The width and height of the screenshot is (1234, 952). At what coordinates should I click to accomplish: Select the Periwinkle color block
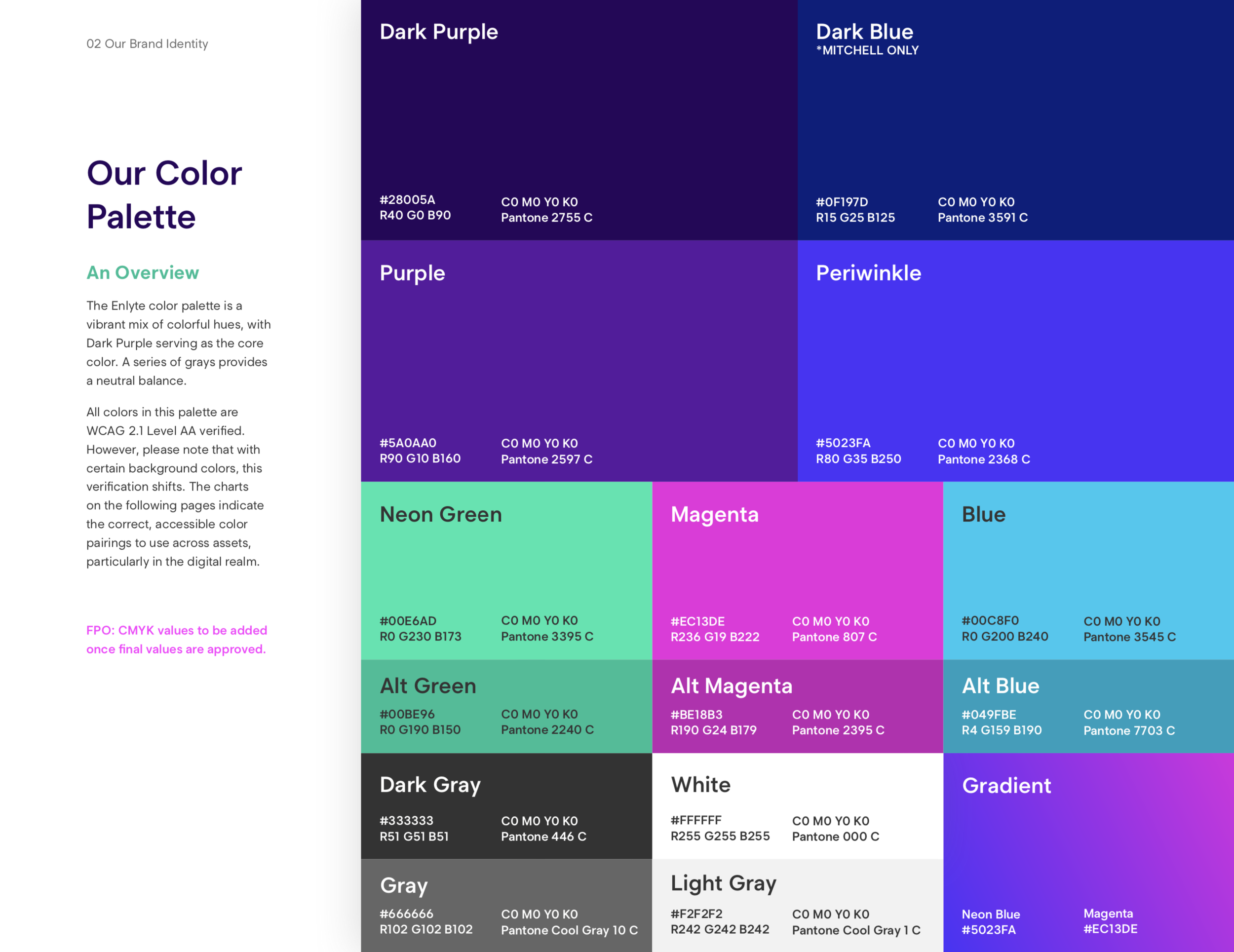tap(1015, 360)
